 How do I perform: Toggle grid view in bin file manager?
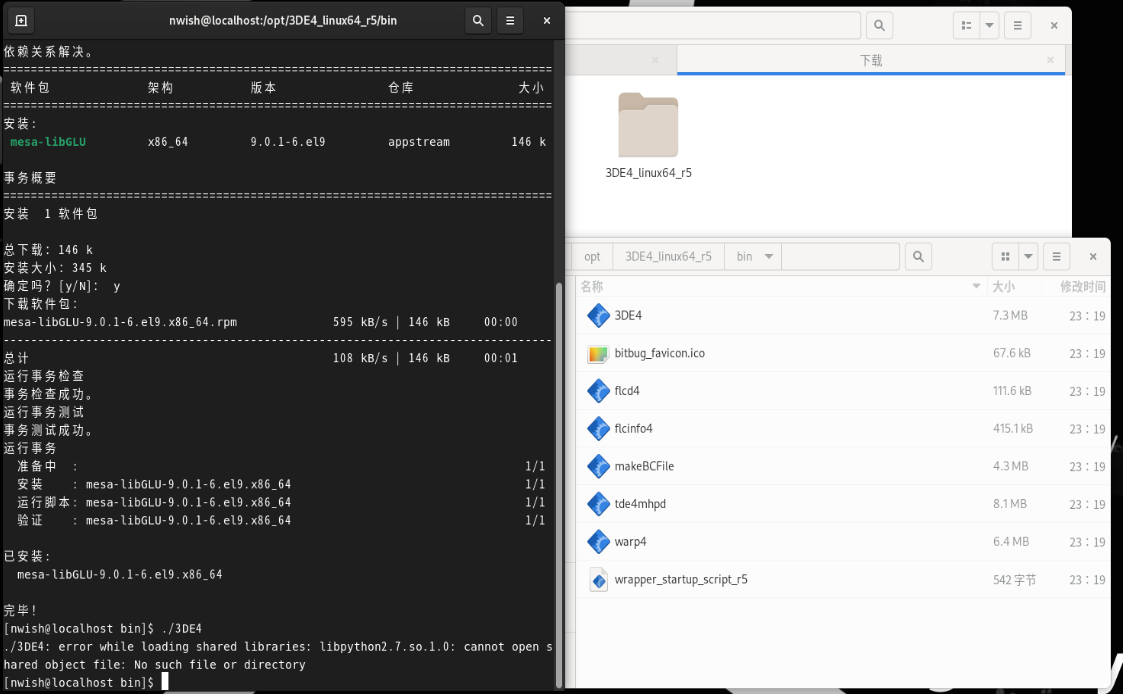click(1005, 257)
